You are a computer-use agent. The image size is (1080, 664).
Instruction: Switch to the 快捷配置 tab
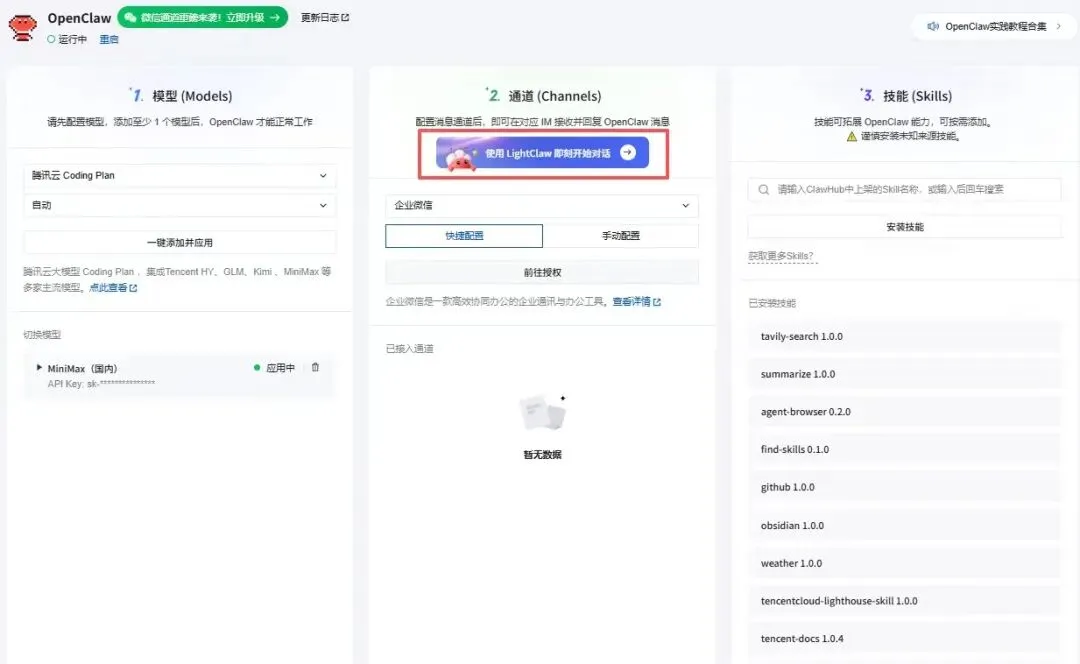[464, 236]
